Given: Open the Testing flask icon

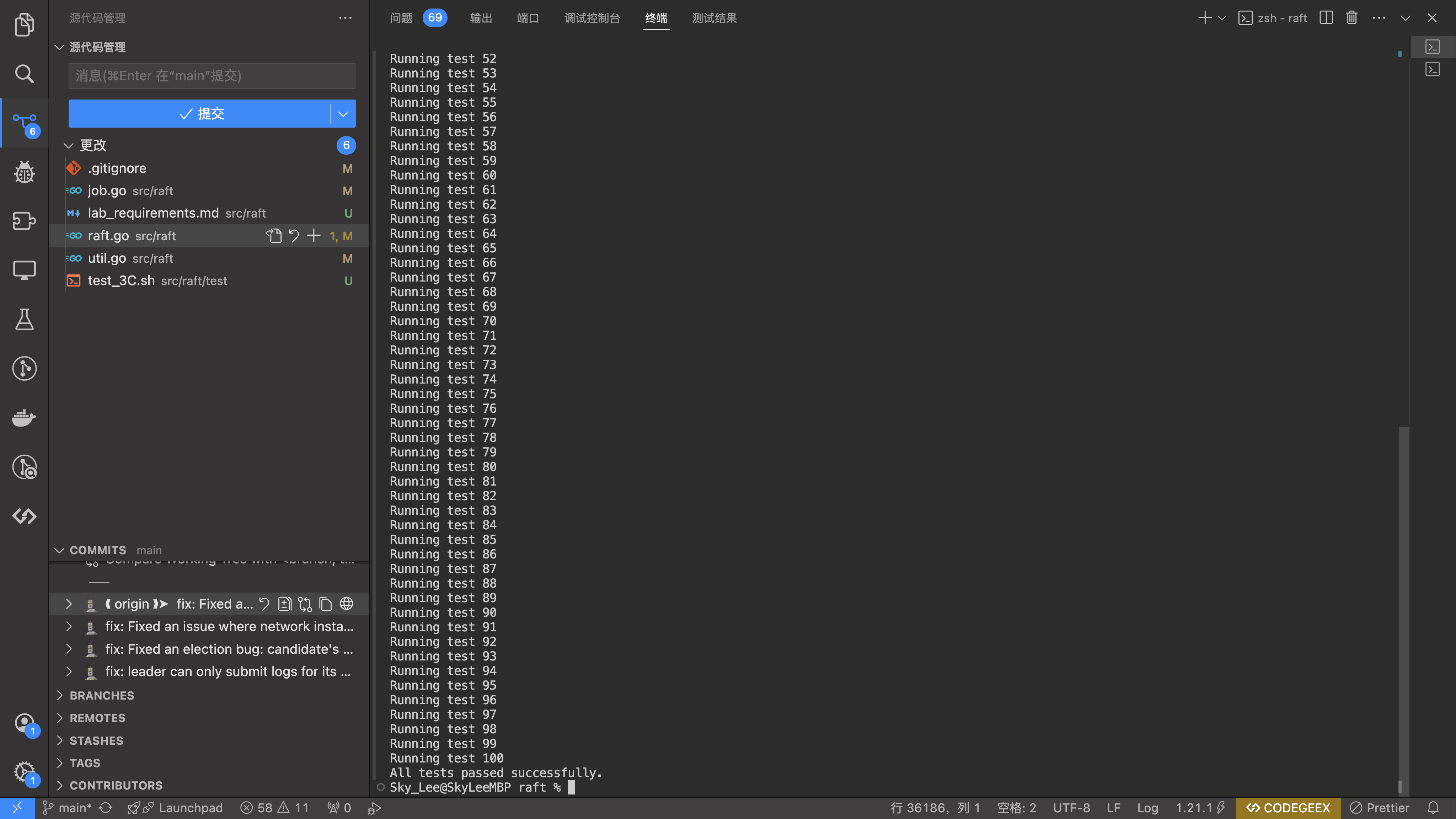Looking at the screenshot, I should click(x=24, y=319).
